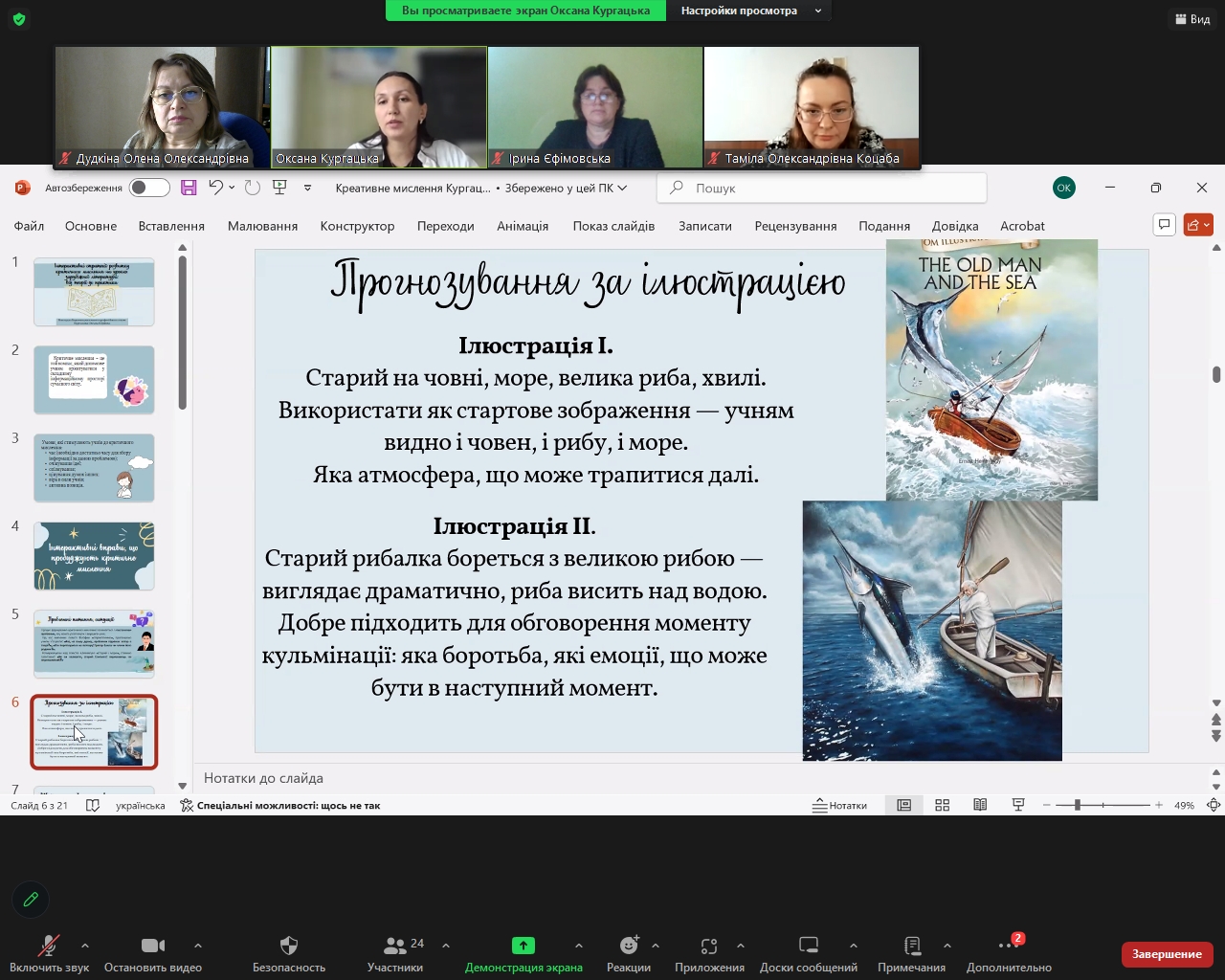Screen dimensions: 1225x980
Task: Switch to Reading view icon
Action: point(980,805)
